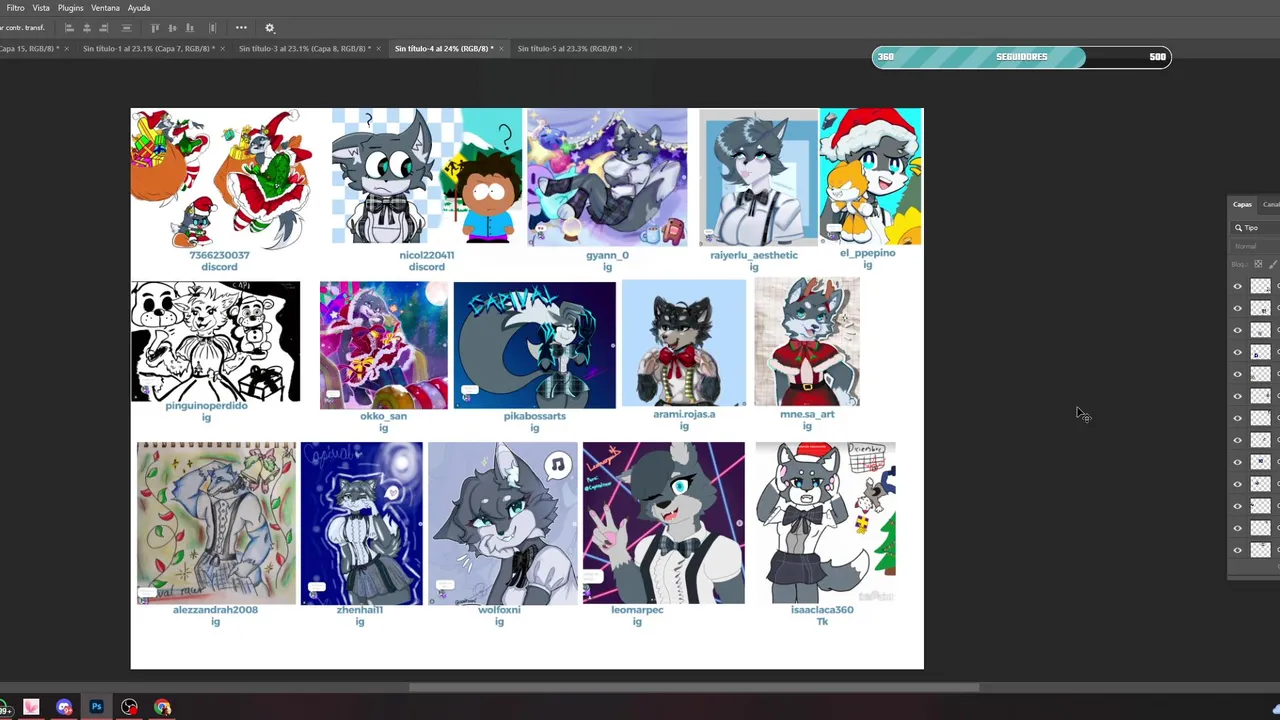Open the layer filter Tipo dropdown
1280x720 pixels.
[x=1255, y=228]
